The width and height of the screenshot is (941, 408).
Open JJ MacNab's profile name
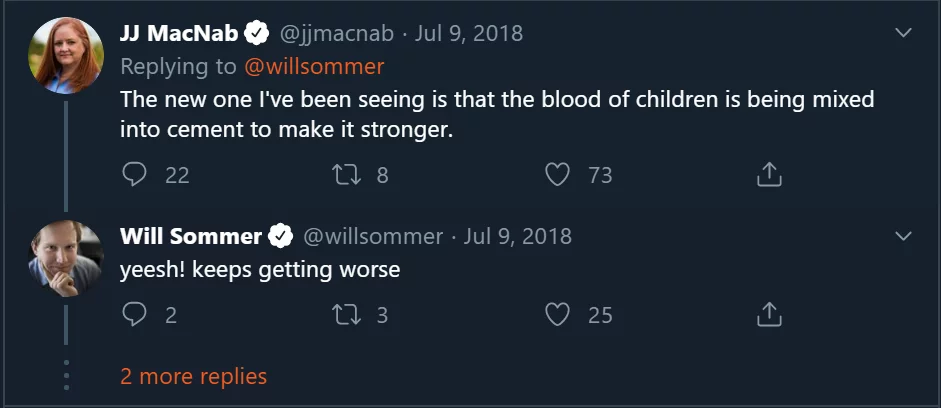pyautogui.click(x=180, y=33)
